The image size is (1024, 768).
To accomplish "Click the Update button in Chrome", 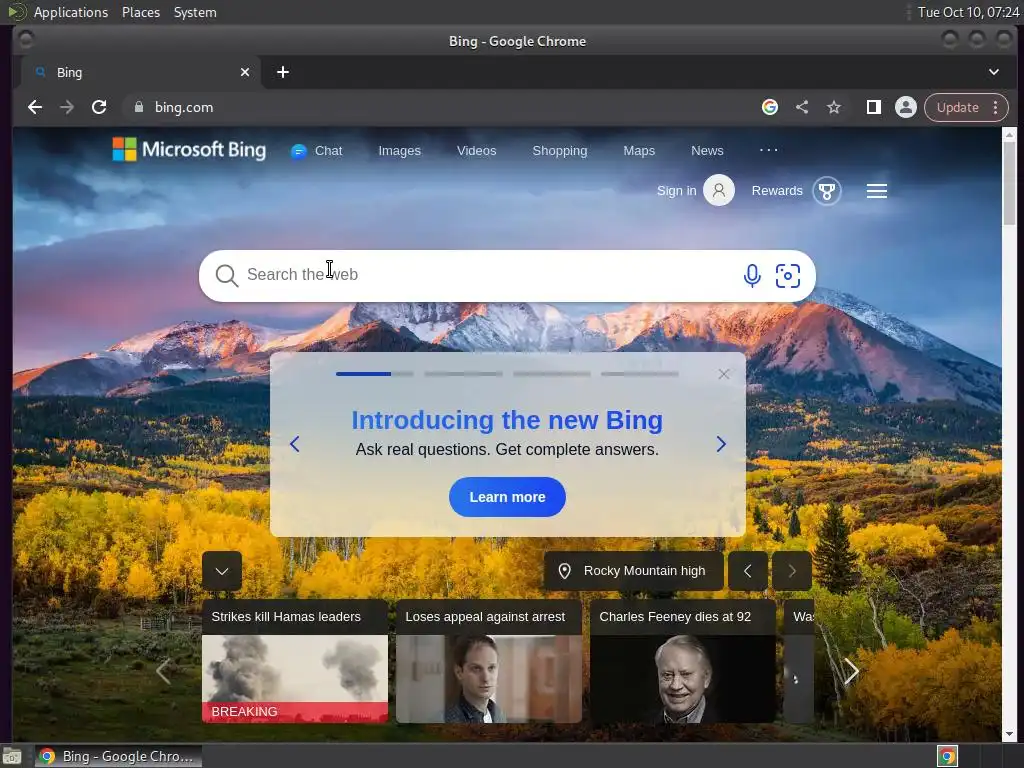I will [957, 107].
